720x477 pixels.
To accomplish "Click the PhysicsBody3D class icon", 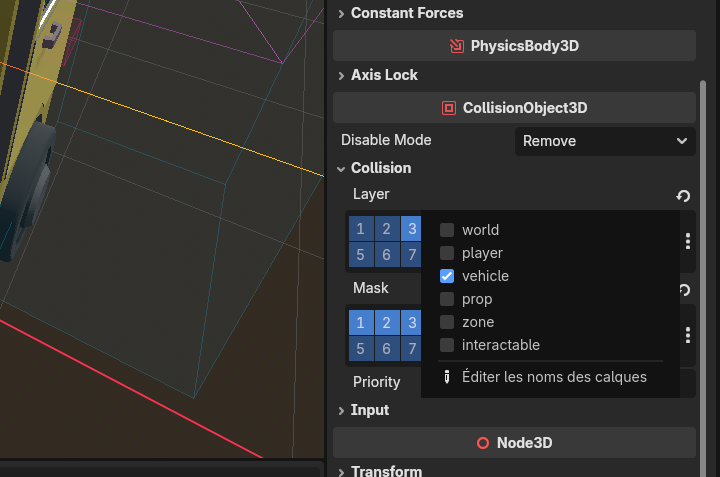I will 456,46.
